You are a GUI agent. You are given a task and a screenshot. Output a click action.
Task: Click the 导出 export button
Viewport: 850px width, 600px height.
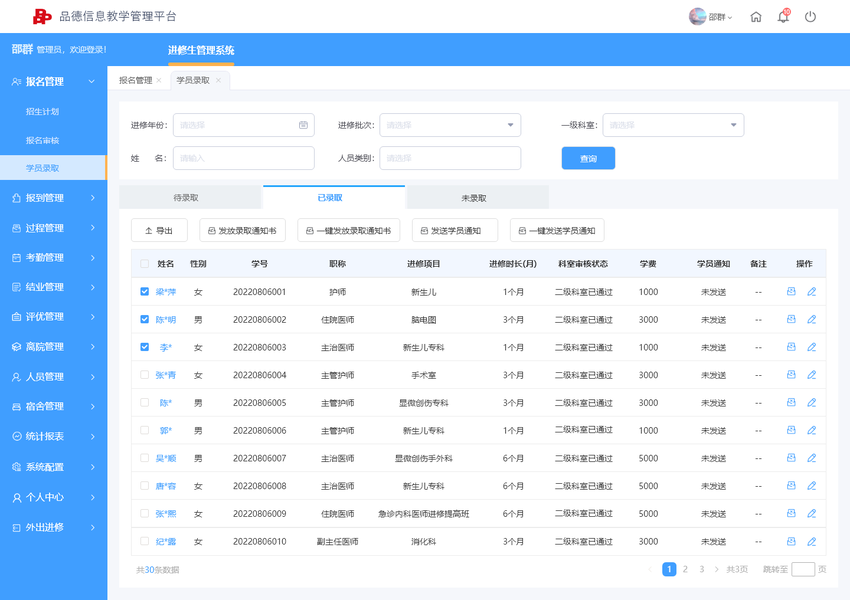tap(159, 230)
